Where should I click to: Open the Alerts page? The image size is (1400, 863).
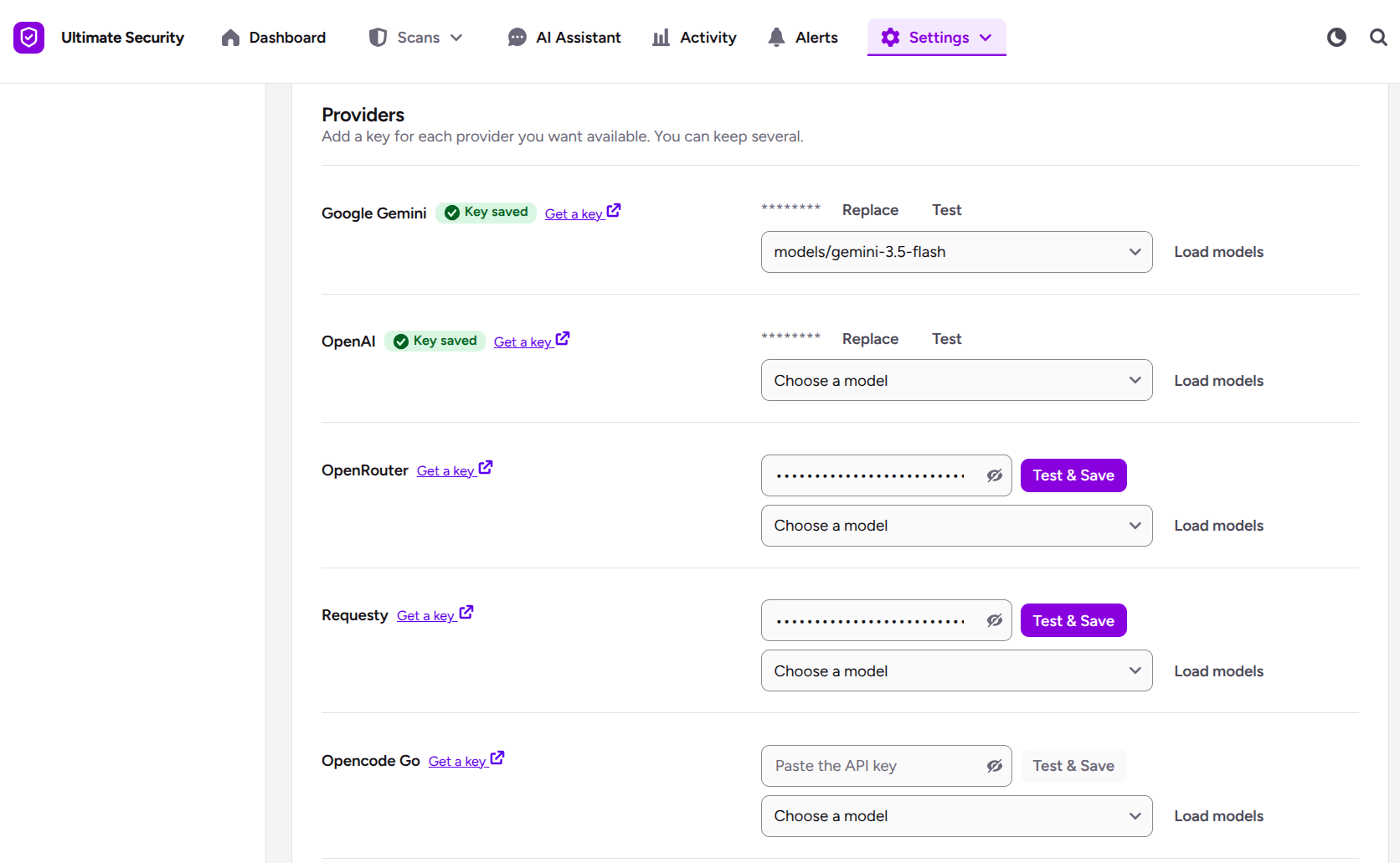tap(803, 38)
